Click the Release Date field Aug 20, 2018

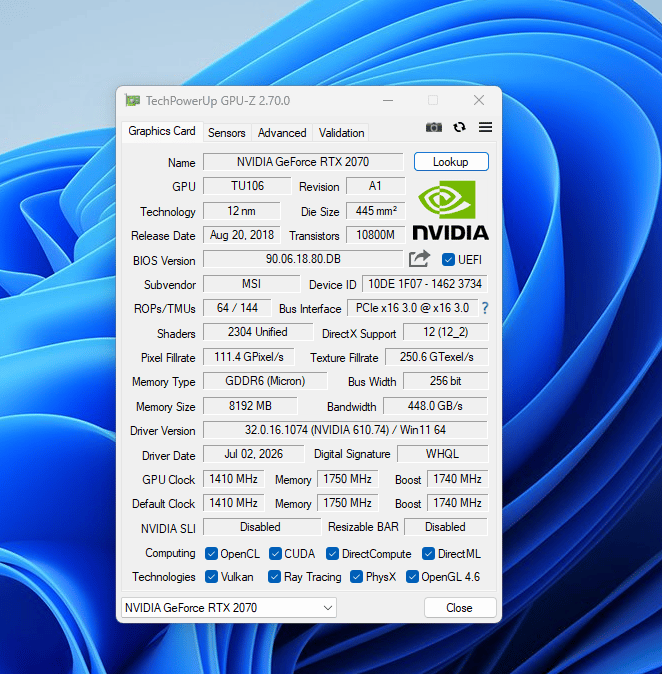[x=242, y=235]
